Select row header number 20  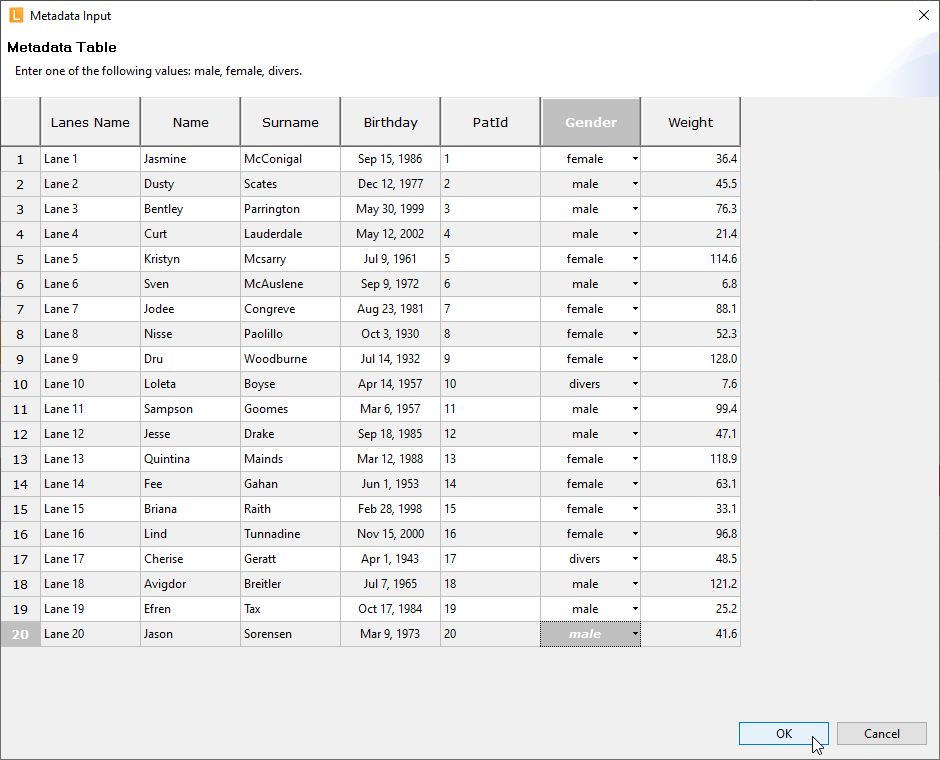point(20,634)
